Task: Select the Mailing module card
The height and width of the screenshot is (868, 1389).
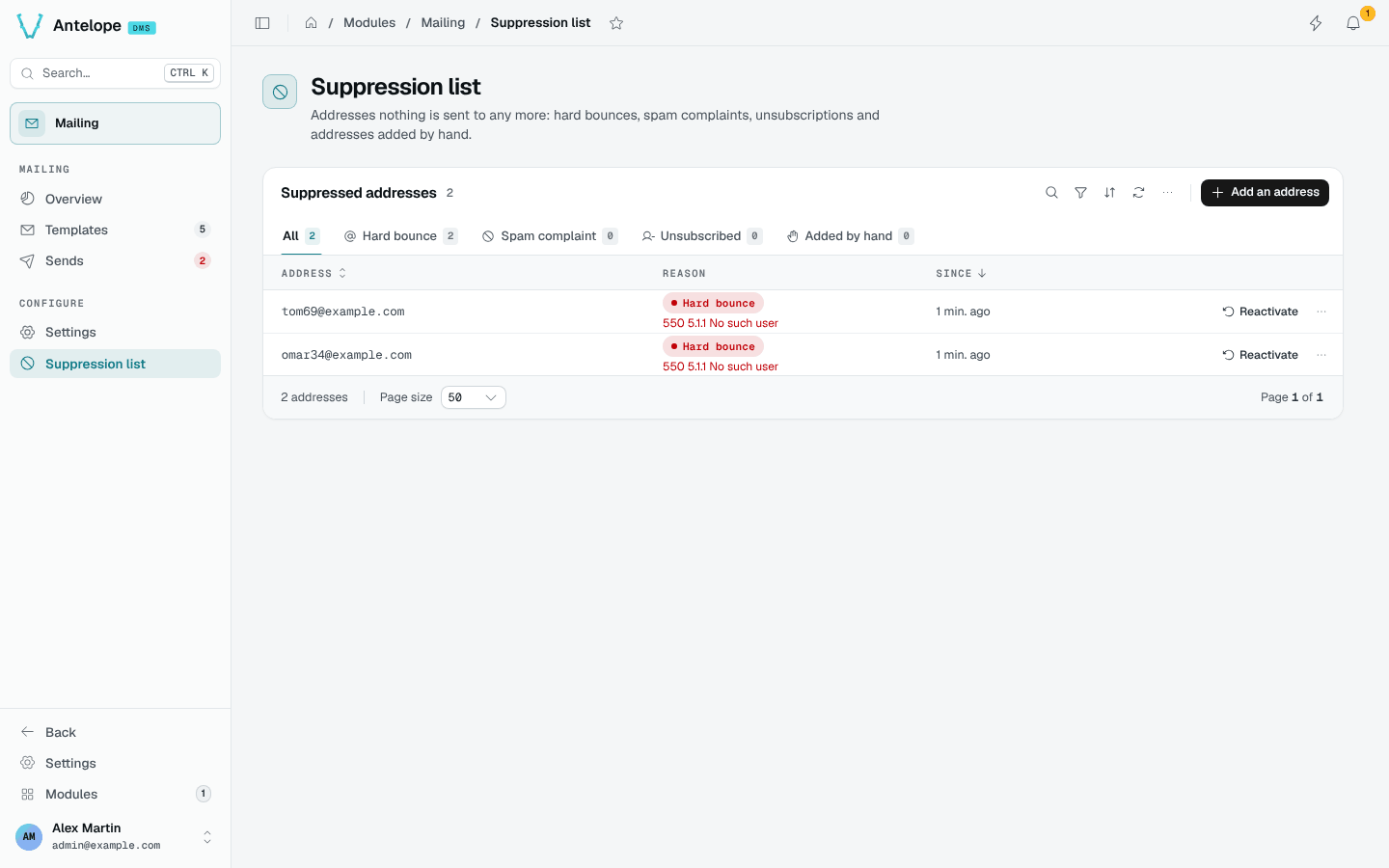Action: coord(115,123)
